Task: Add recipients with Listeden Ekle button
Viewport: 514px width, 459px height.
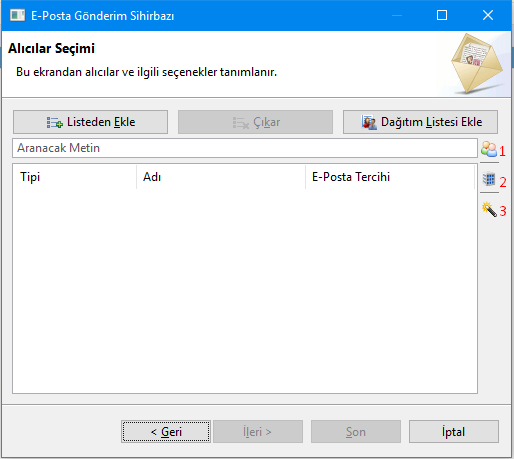Action: coord(90,122)
